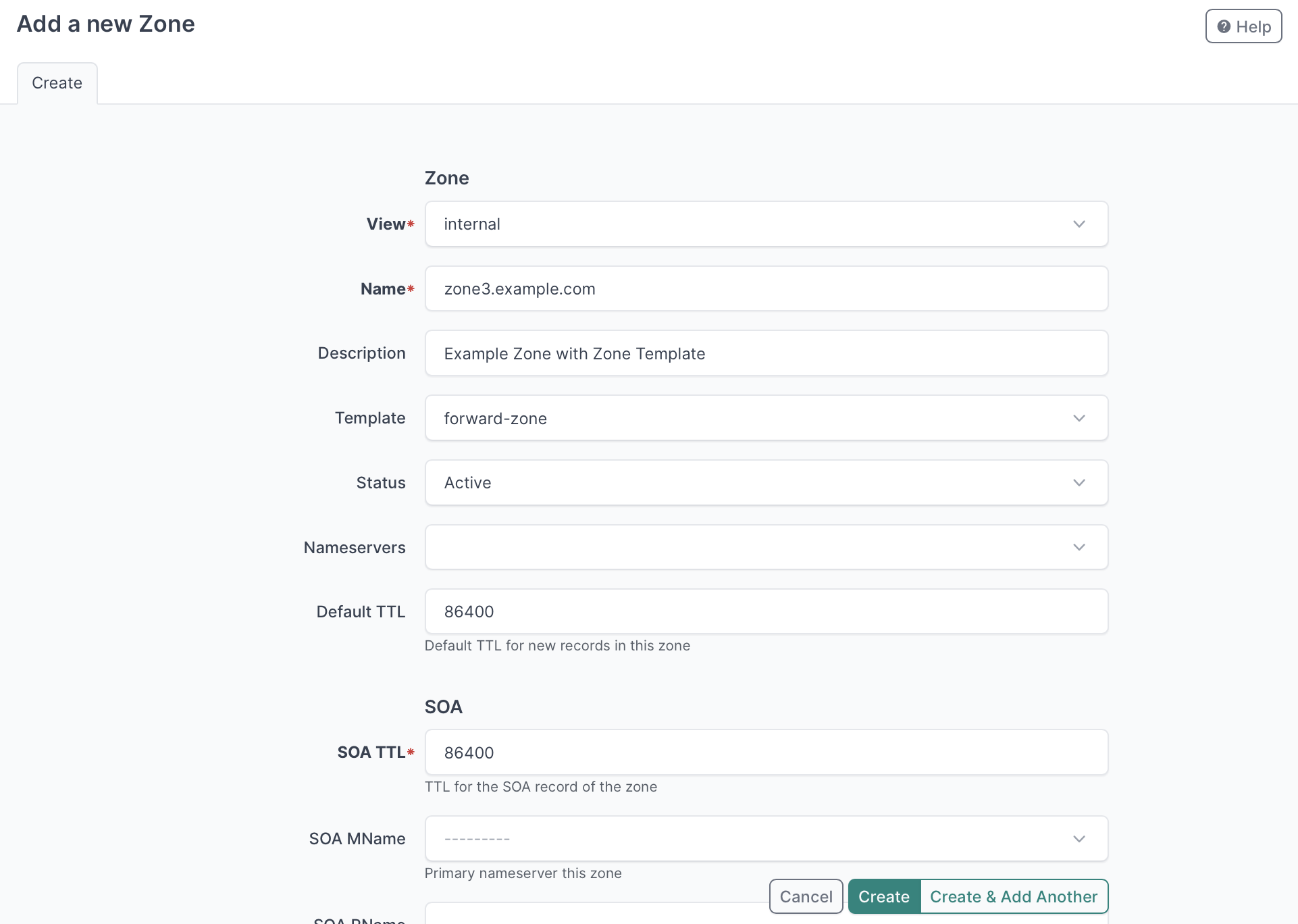Click into the Description text field
The height and width of the screenshot is (924, 1298).
pos(765,353)
